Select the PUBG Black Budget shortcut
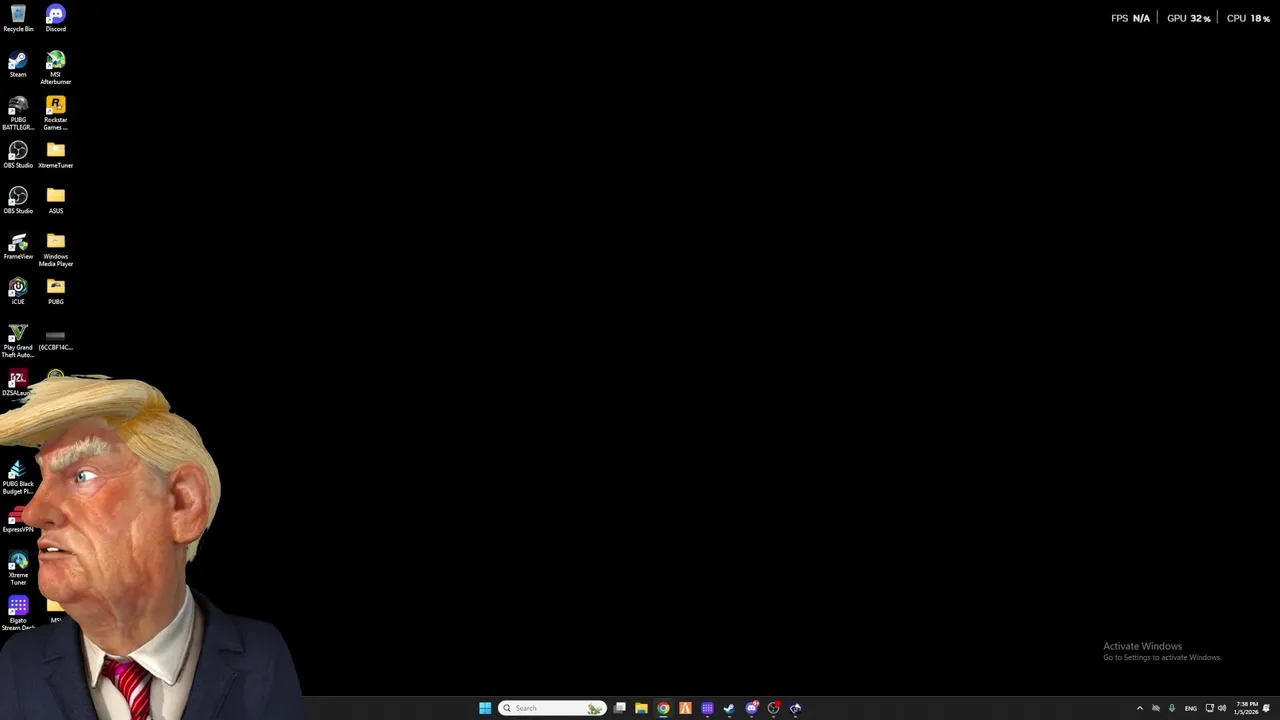This screenshot has height=720, width=1280. 18,478
